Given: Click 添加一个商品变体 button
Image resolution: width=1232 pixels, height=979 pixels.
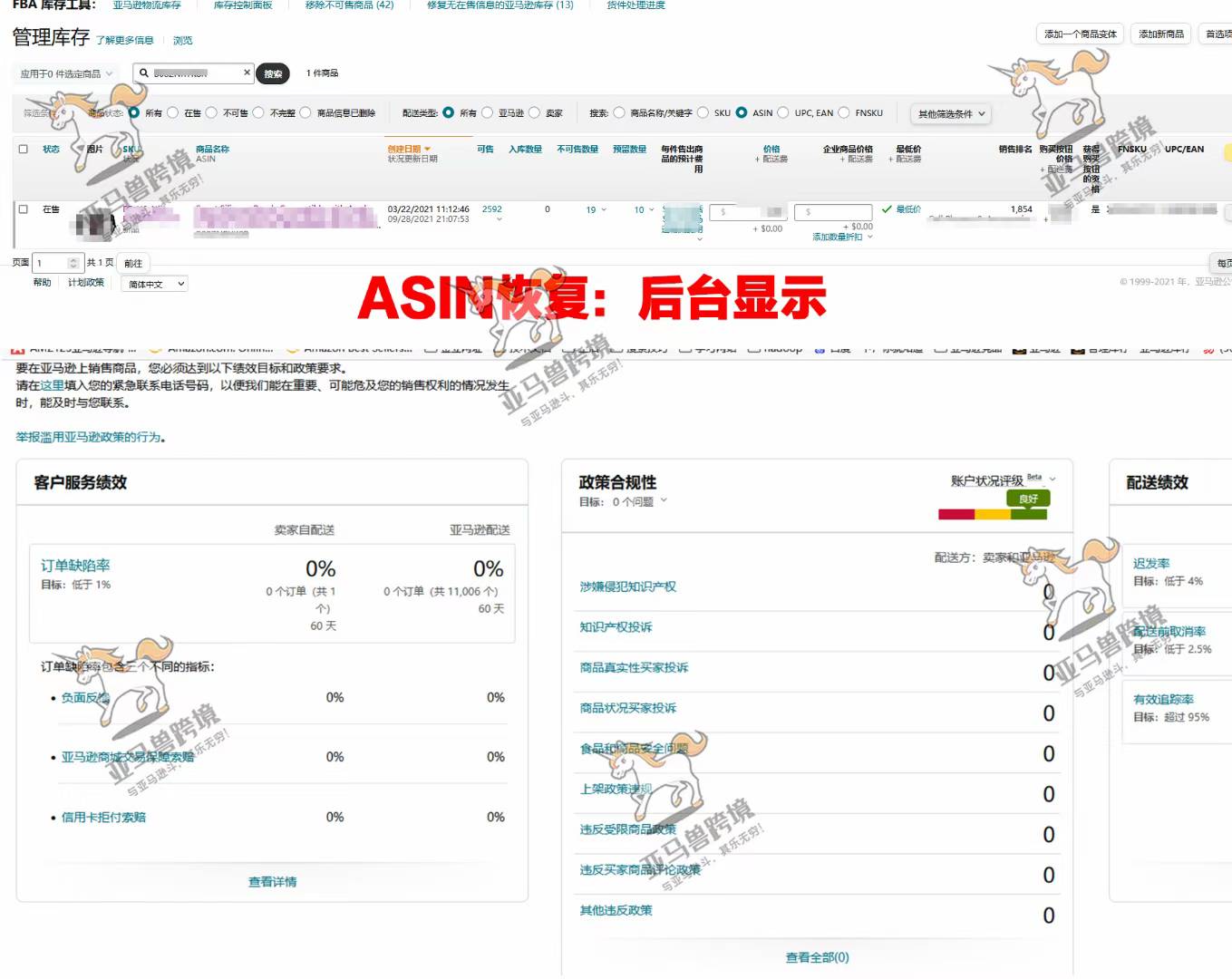Looking at the screenshot, I should 1080,34.
